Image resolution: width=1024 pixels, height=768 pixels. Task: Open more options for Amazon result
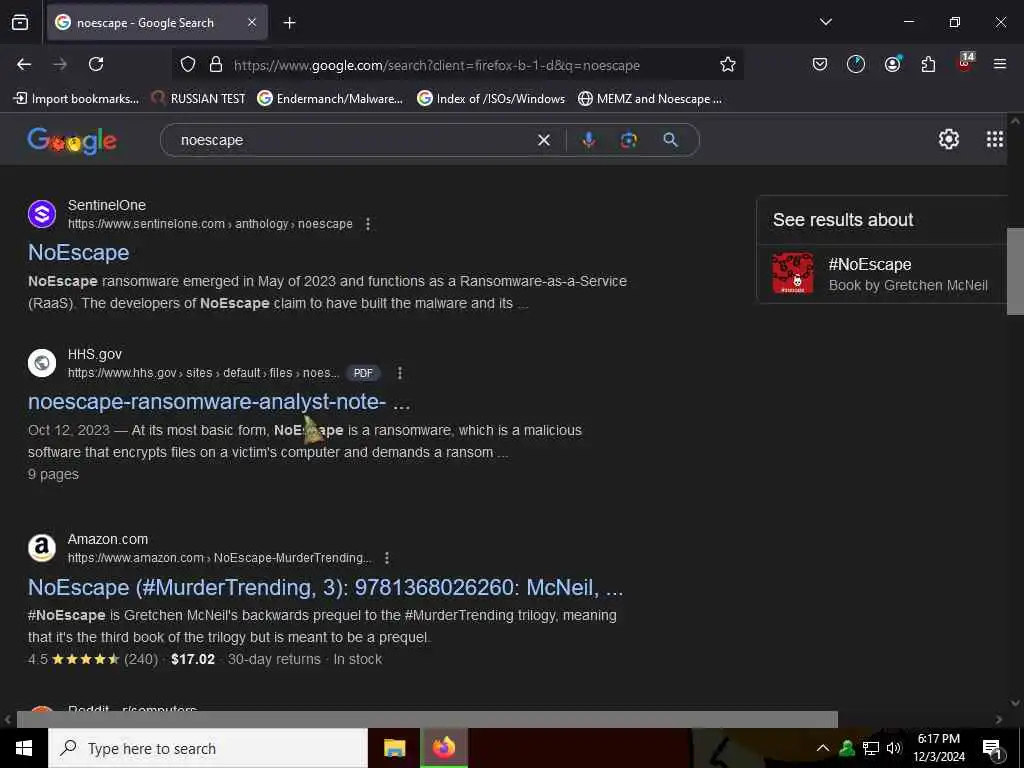(x=387, y=558)
